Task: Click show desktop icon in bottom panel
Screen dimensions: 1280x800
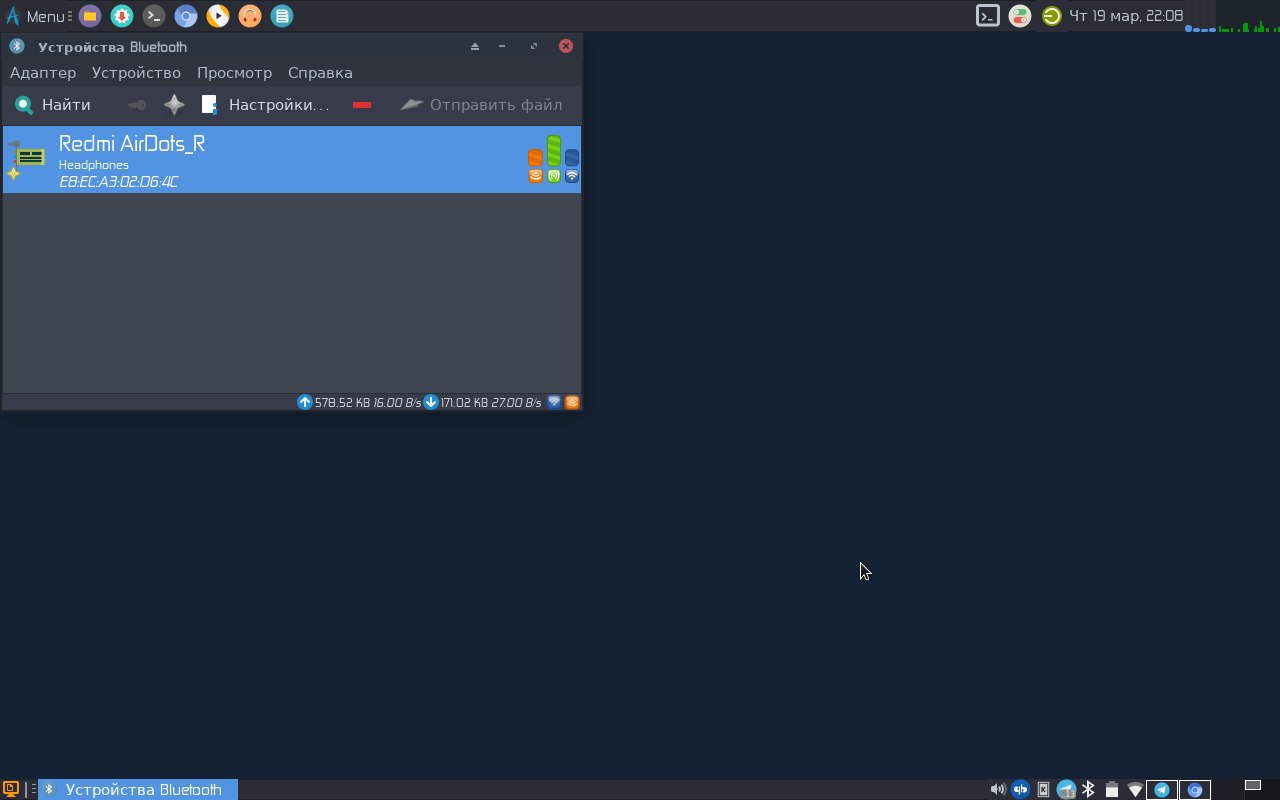Action: [x=10, y=789]
